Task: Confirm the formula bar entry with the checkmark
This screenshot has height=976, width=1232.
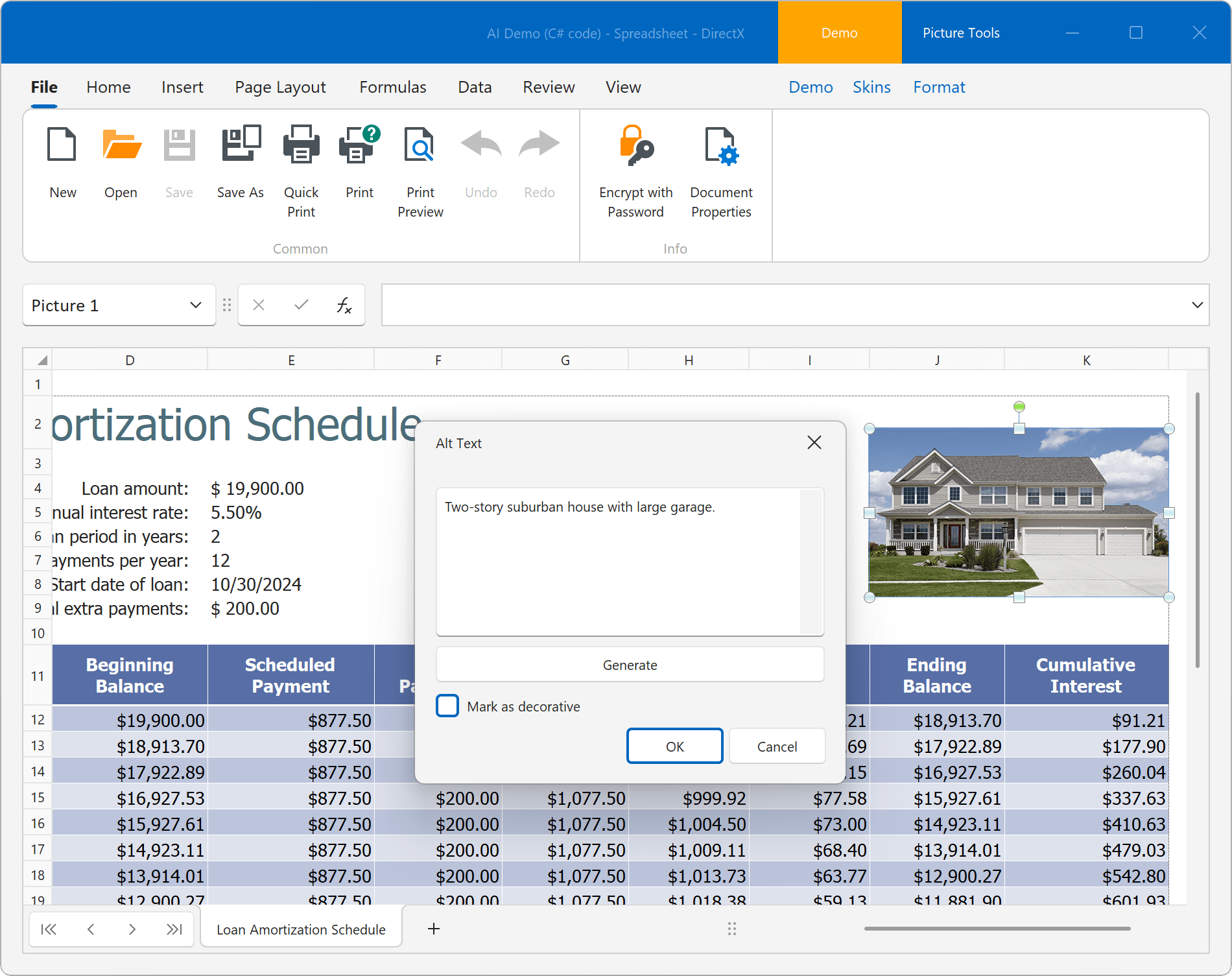Action: click(x=300, y=305)
